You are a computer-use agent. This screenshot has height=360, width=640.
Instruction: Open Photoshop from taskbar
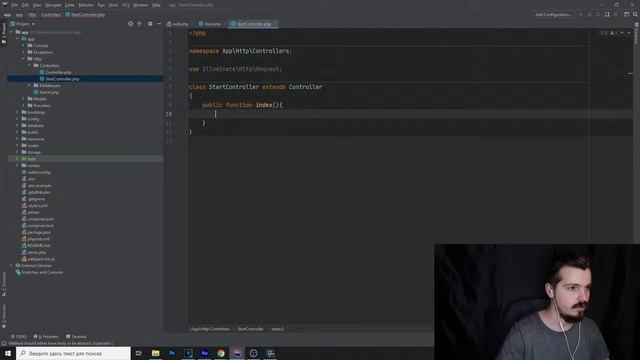coord(172,353)
